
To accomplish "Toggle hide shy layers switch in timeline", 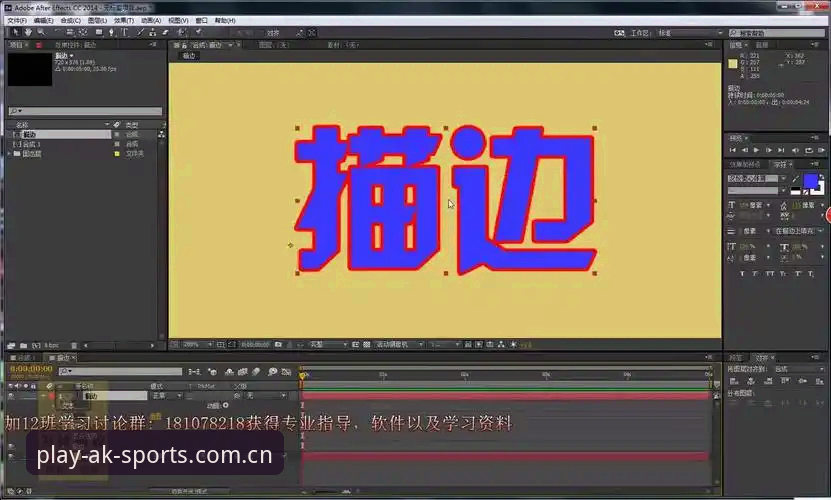I will (229, 372).
